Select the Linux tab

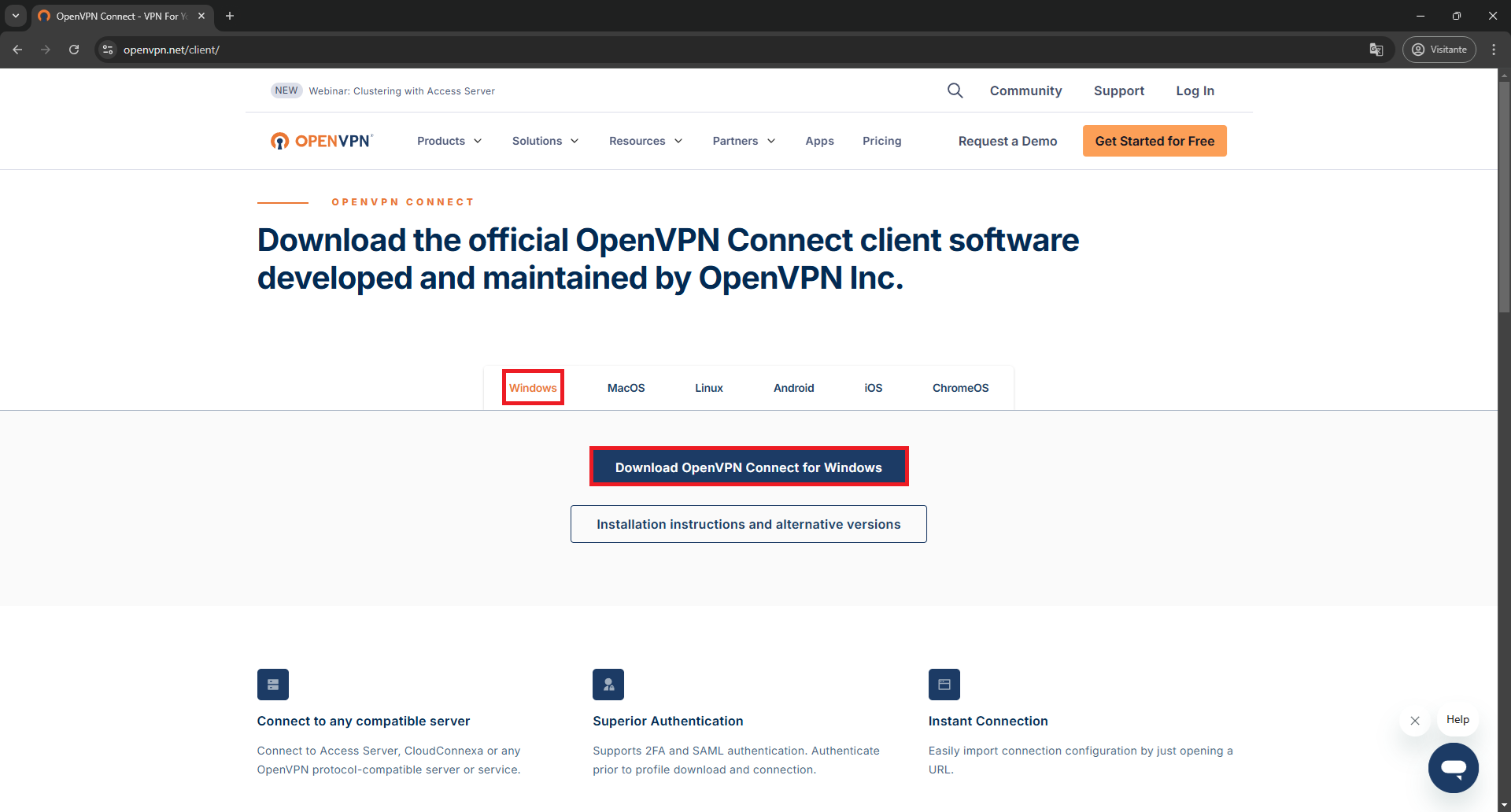point(708,388)
